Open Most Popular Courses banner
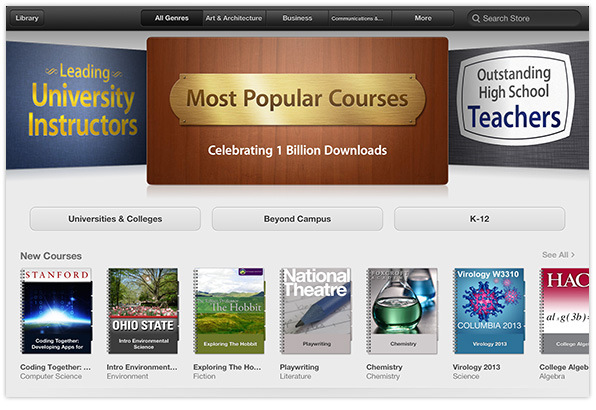Viewport: 596px width, 410px height. pos(297,111)
